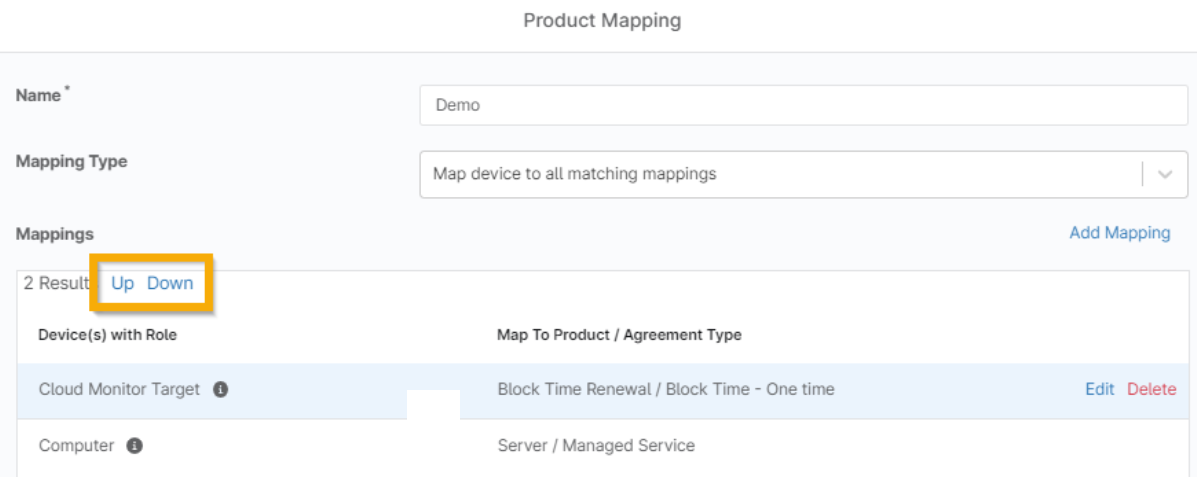1197x477 pixels.
Task: Click the Add Mapping link
Action: click(1119, 233)
